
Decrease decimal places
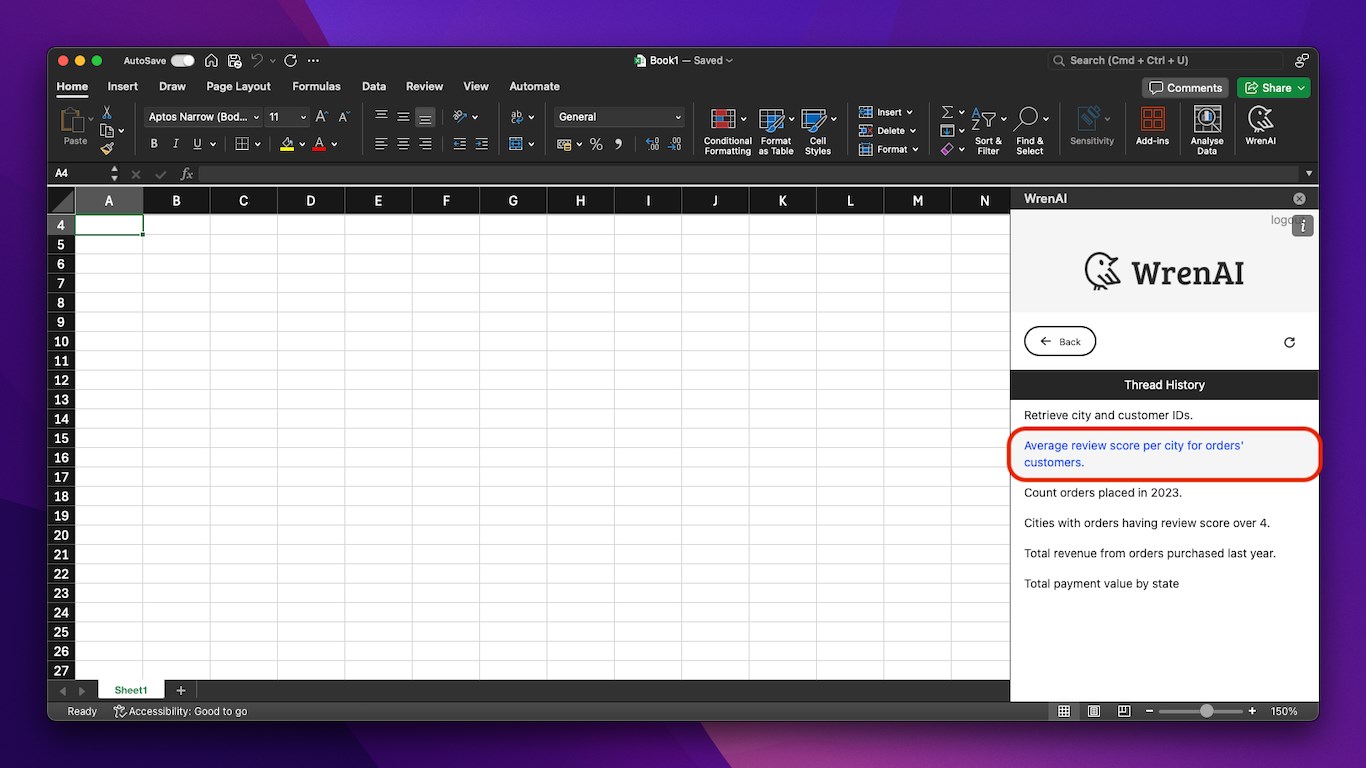pos(677,144)
